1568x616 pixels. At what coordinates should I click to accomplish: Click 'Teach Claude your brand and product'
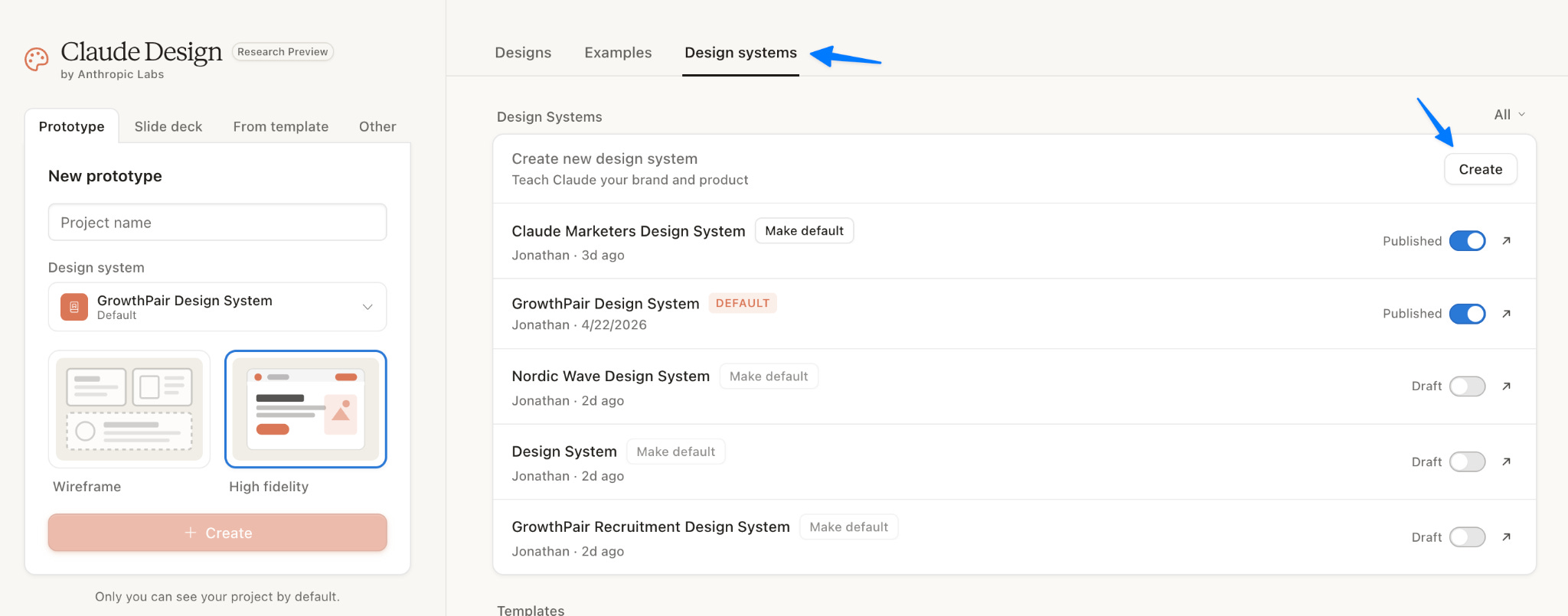(630, 180)
